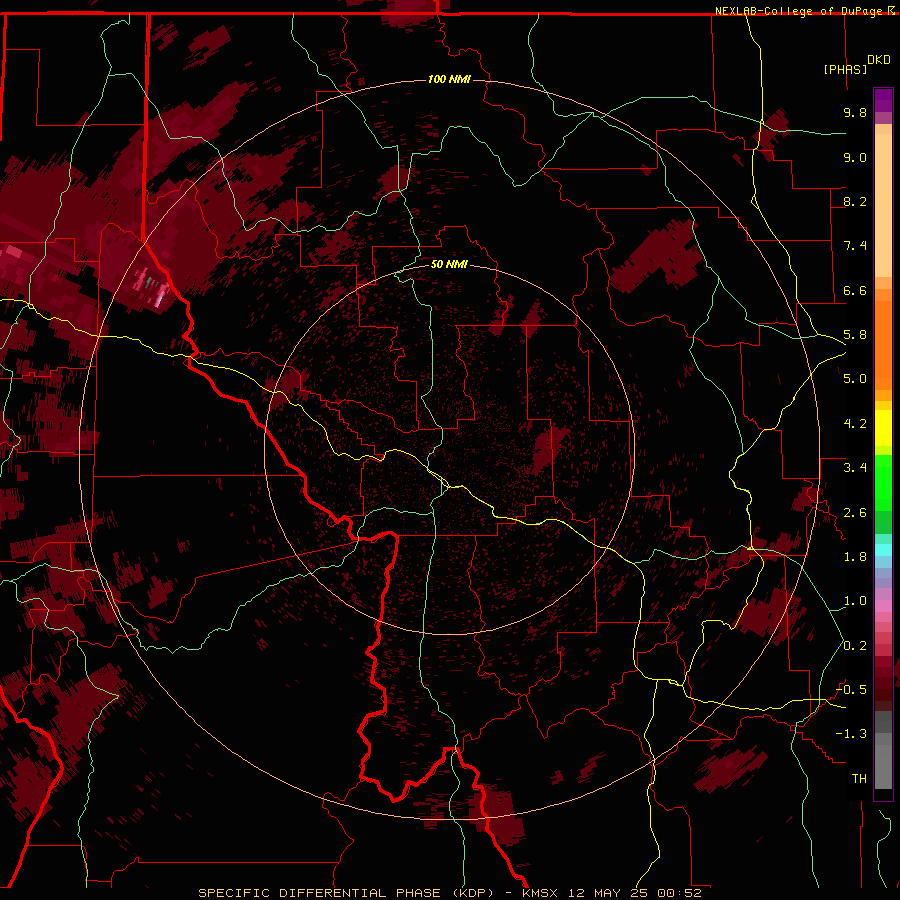The height and width of the screenshot is (900, 900).
Task: Click the [PHAS] legend label
Action: pyautogui.click(x=845, y=69)
